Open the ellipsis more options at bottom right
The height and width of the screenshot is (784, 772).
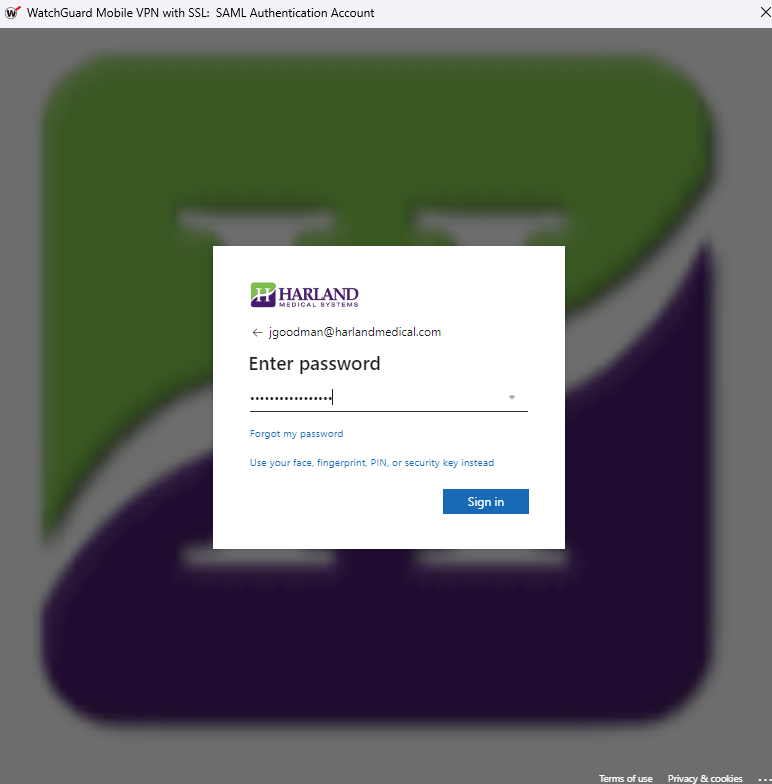[x=764, y=780]
